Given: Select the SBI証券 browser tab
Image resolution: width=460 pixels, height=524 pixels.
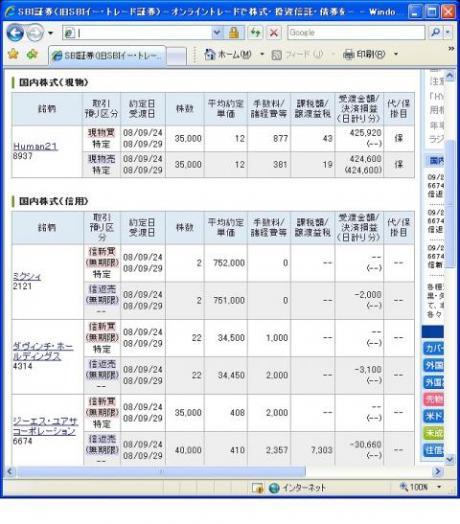Looking at the screenshot, I should point(107,55).
